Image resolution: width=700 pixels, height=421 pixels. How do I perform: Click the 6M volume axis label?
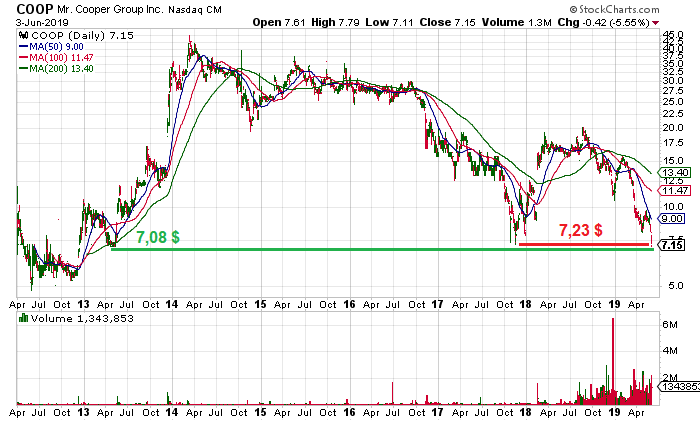(670, 325)
